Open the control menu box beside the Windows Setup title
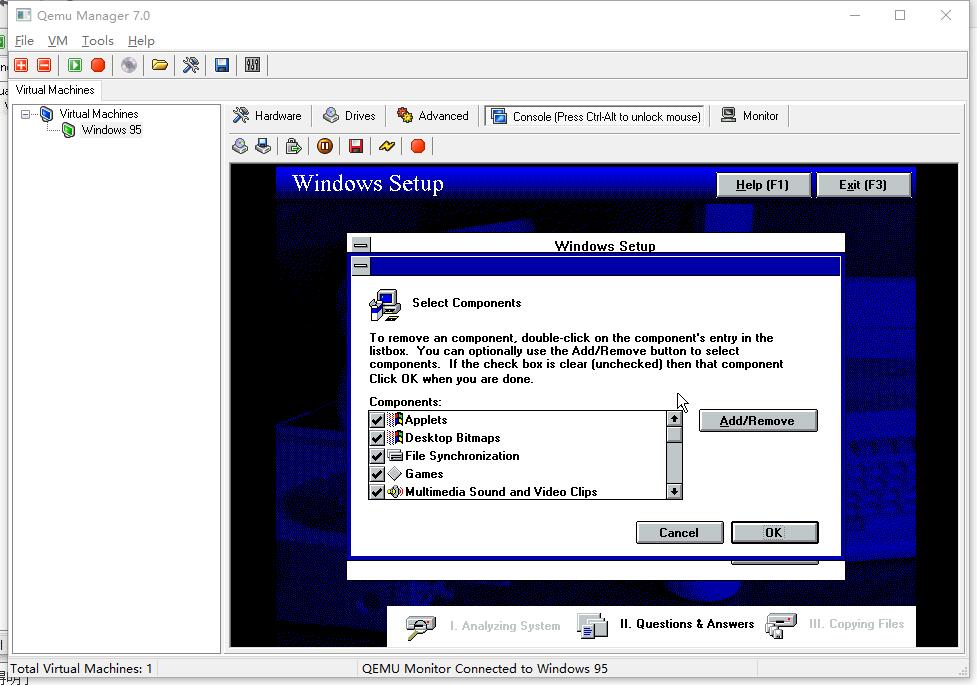977x685 pixels. point(361,245)
